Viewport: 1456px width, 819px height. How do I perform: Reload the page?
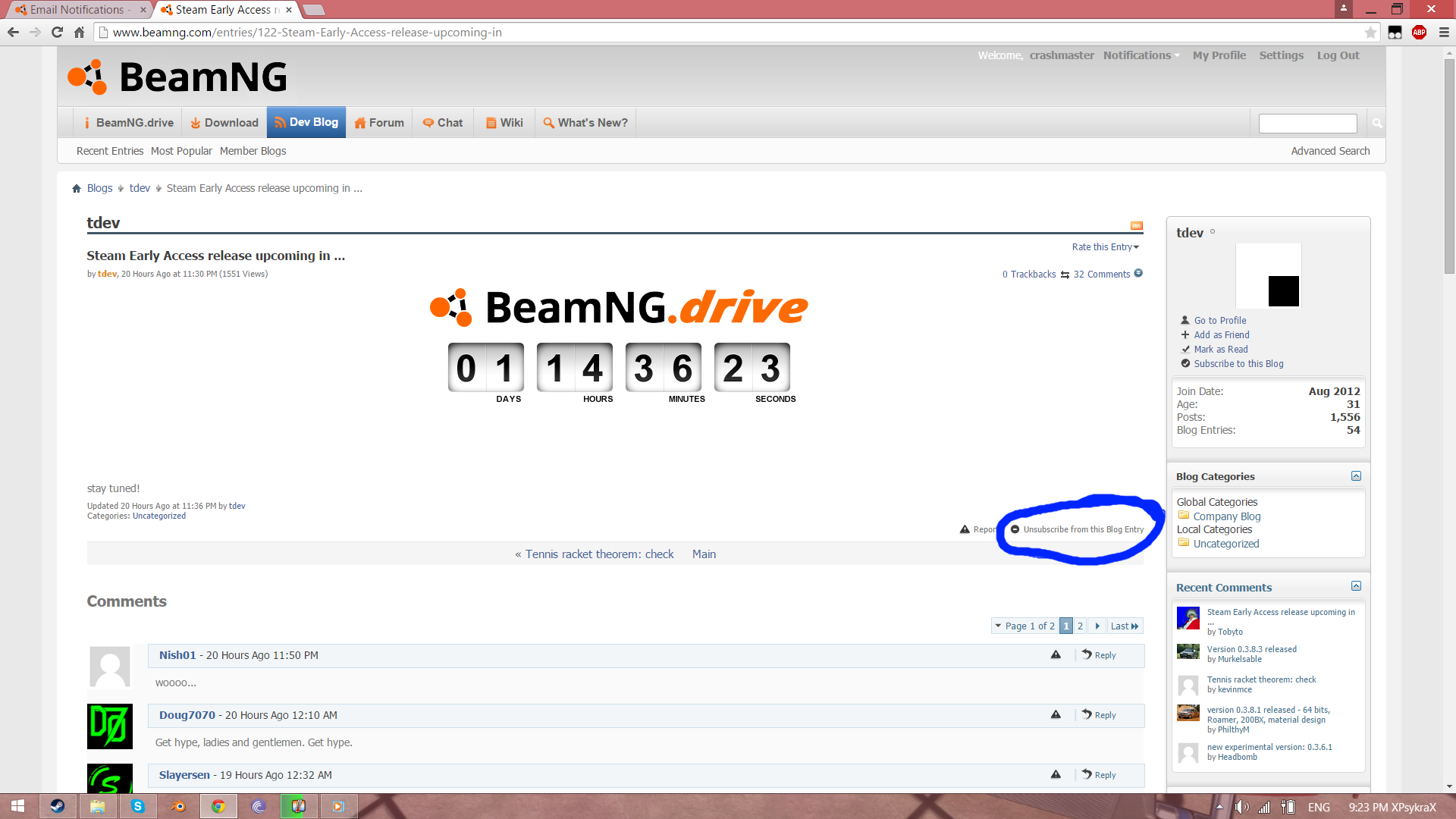(x=57, y=33)
